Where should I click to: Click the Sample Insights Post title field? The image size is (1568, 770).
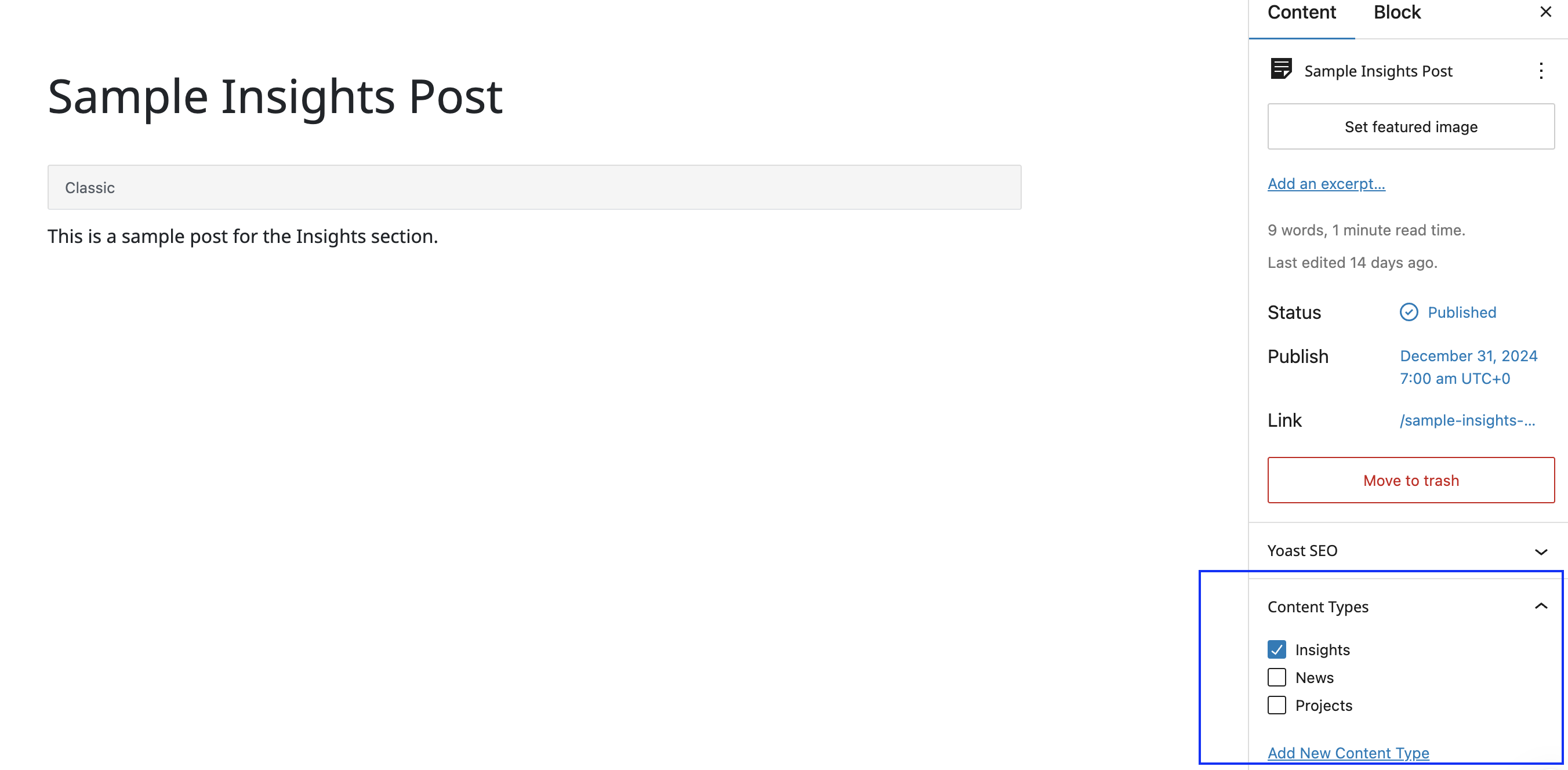[275, 97]
